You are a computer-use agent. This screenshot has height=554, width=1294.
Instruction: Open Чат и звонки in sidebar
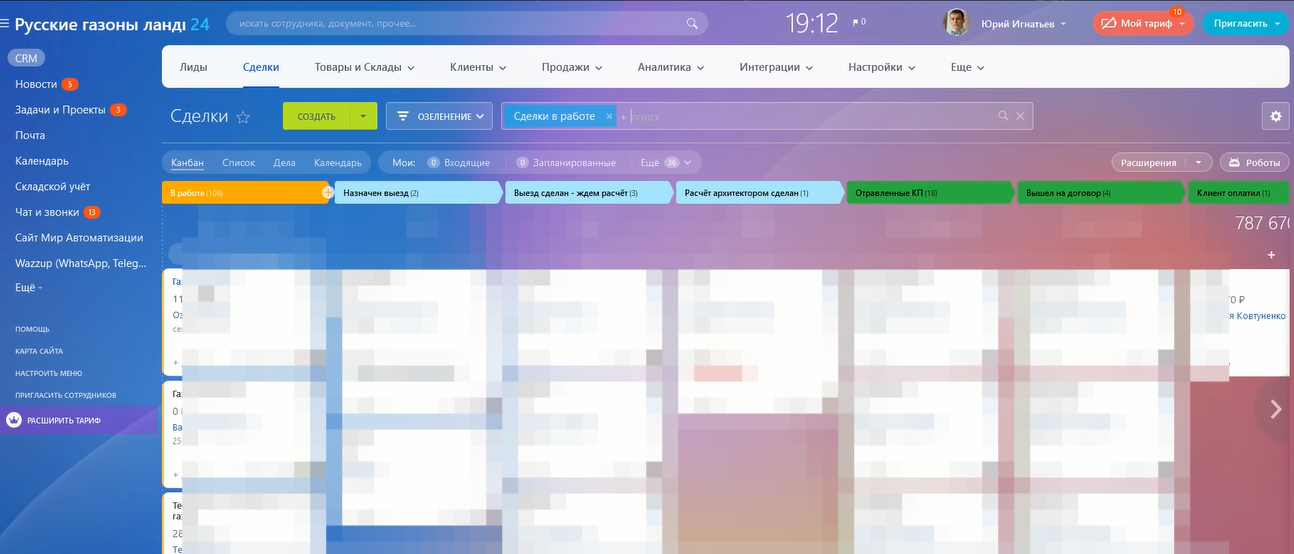[x=47, y=212]
